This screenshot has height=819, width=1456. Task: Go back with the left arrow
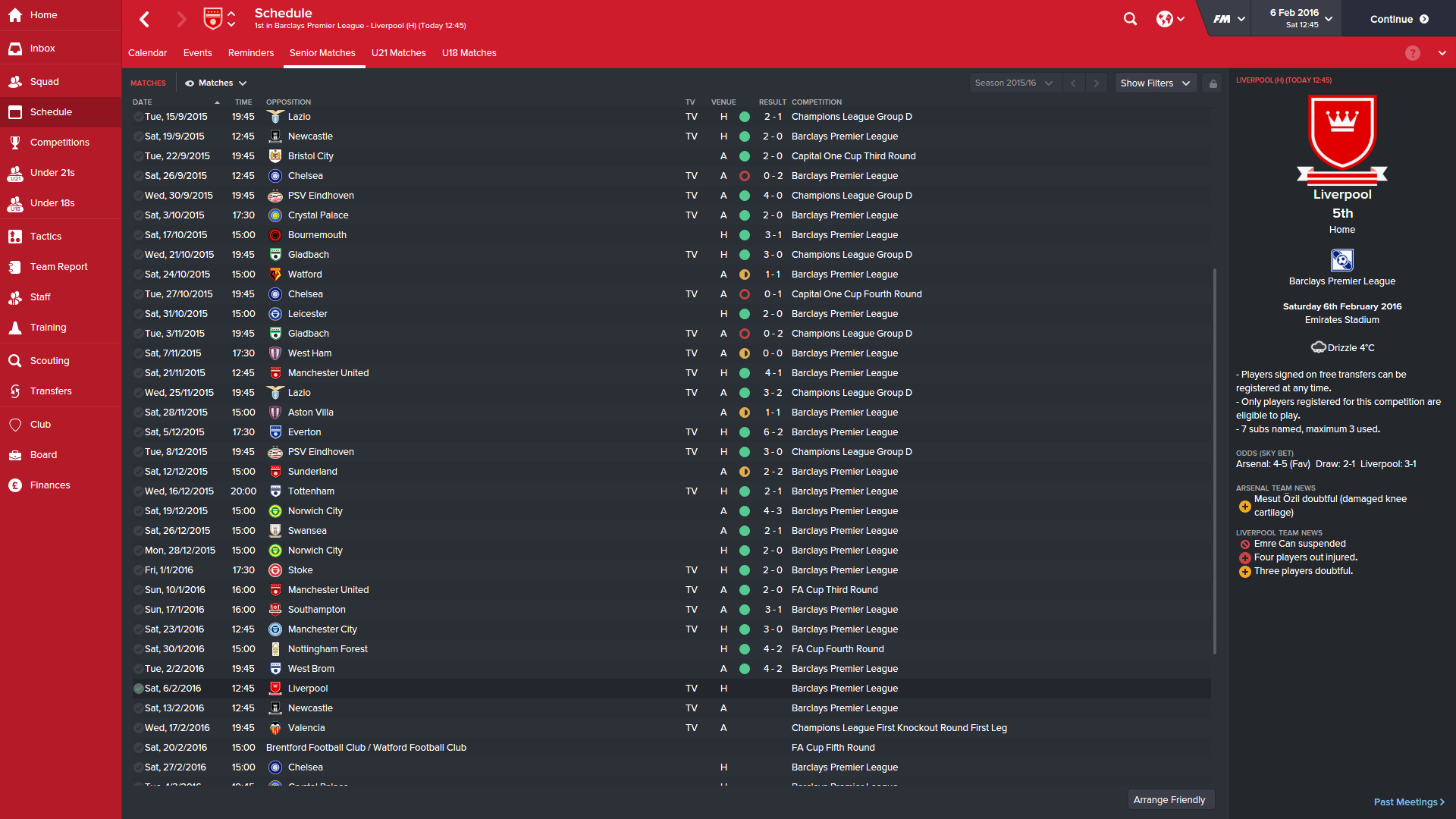145,19
